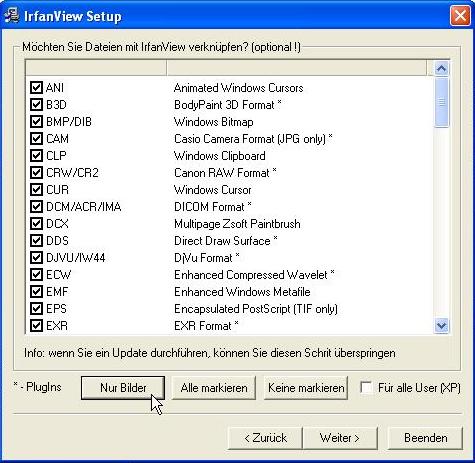Click the Alle markieren button
The width and height of the screenshot is (475, 463).
[x=214, y=388]
